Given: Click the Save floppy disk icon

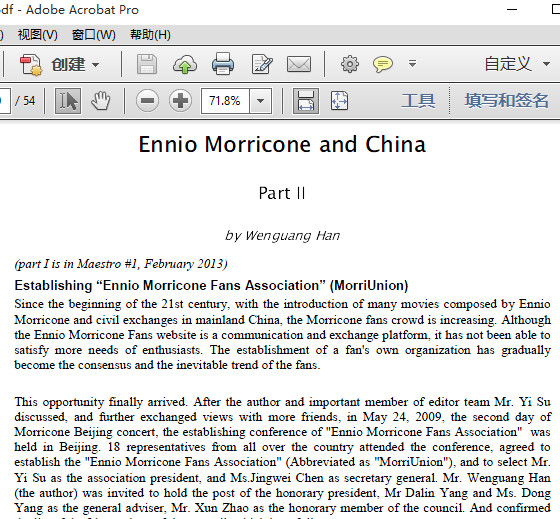Looking at the screenshot, I should [147, 65].
